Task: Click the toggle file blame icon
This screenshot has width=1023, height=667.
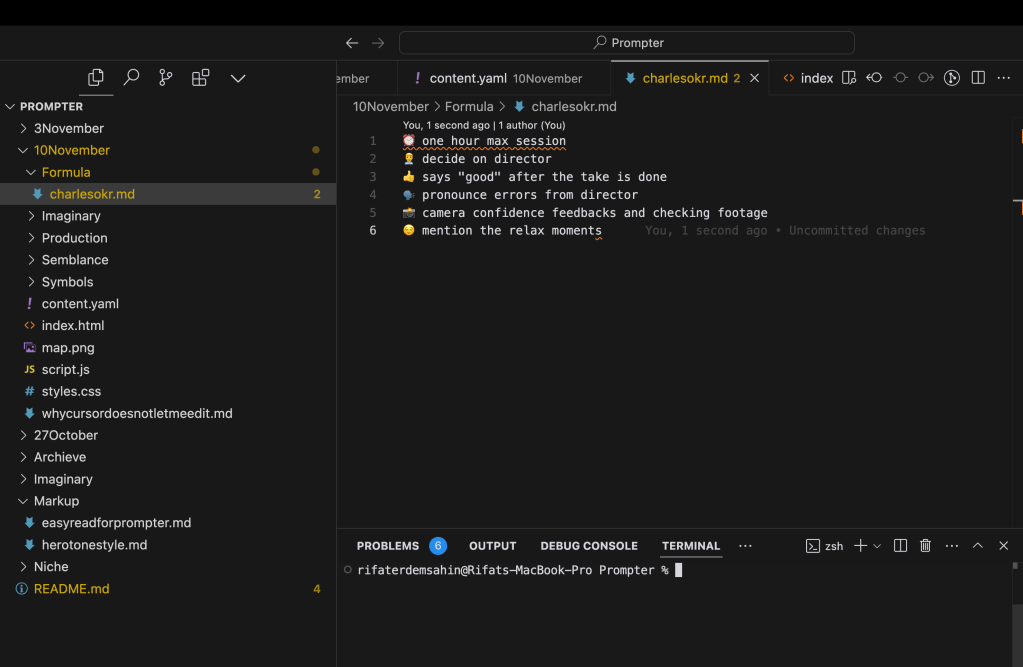Action: click(x=900, y=78)
